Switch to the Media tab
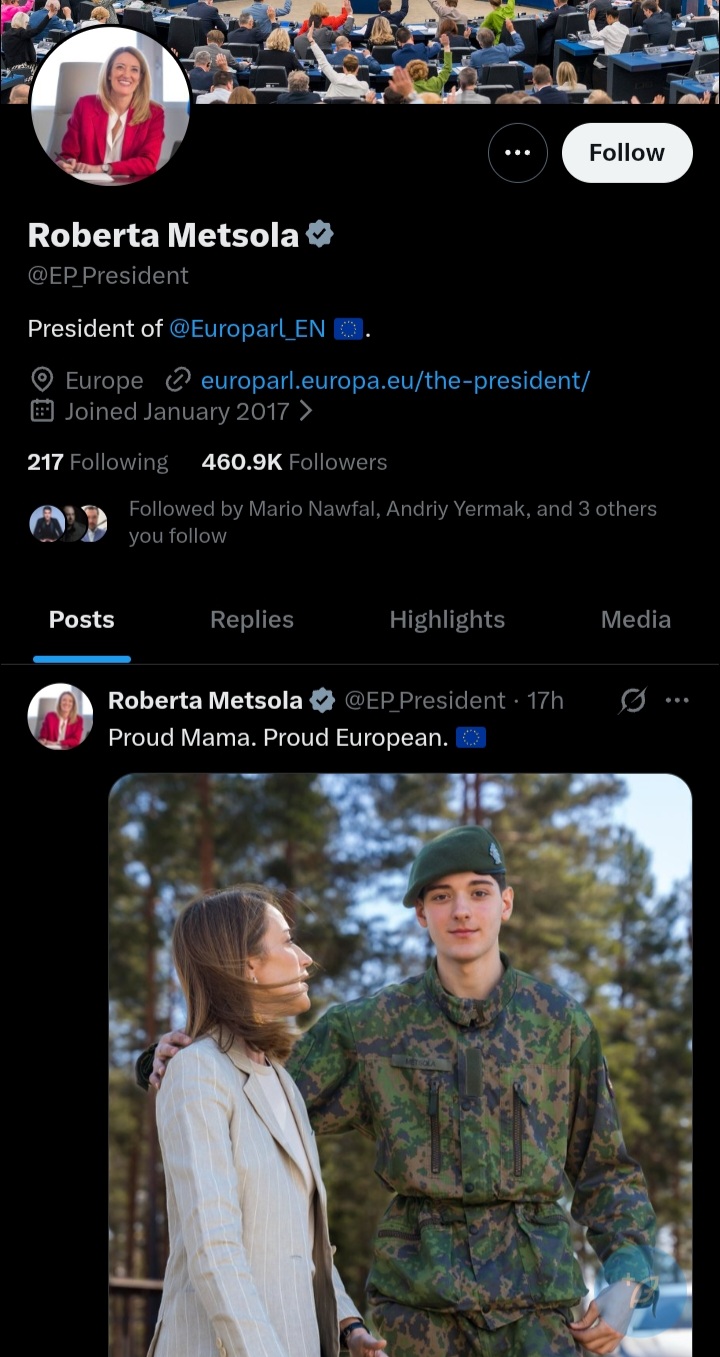 635,620
